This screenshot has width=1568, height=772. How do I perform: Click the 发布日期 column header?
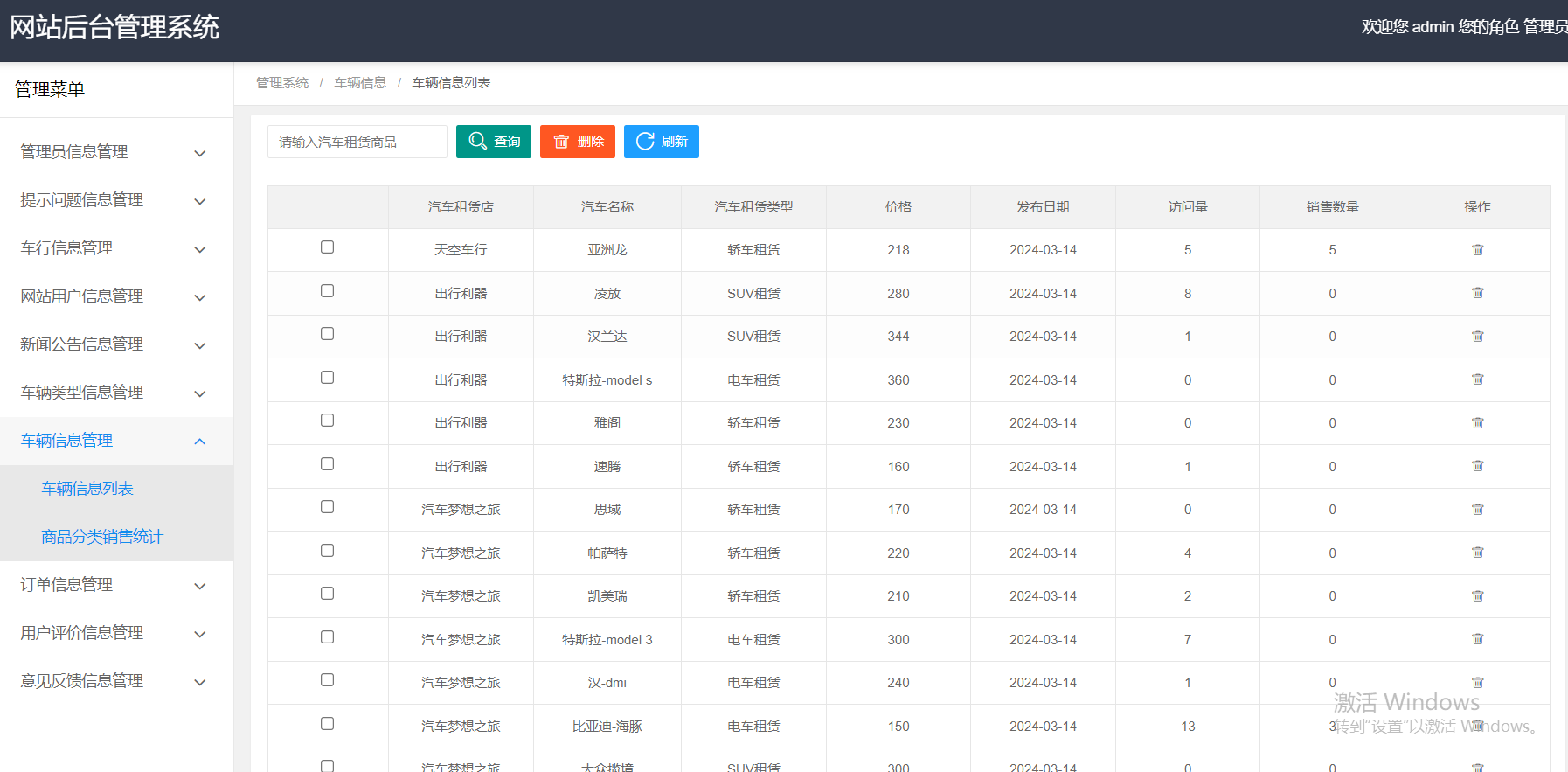[1043, 207]
